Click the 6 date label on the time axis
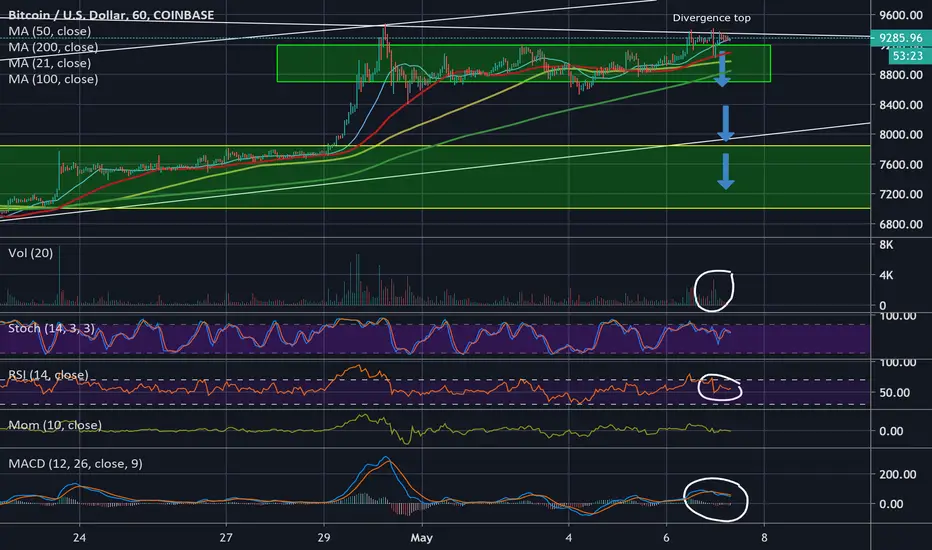Viewport: 932px width, 550px height. (x=666, y=538)
